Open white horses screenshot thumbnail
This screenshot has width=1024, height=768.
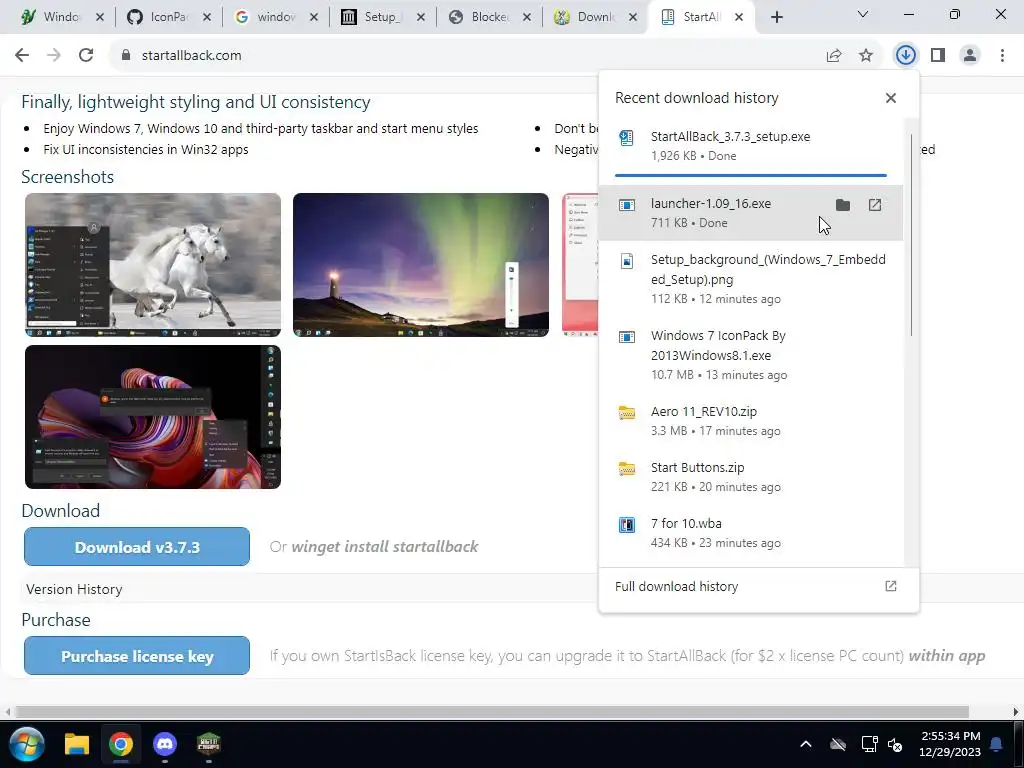tap(153, 265)
